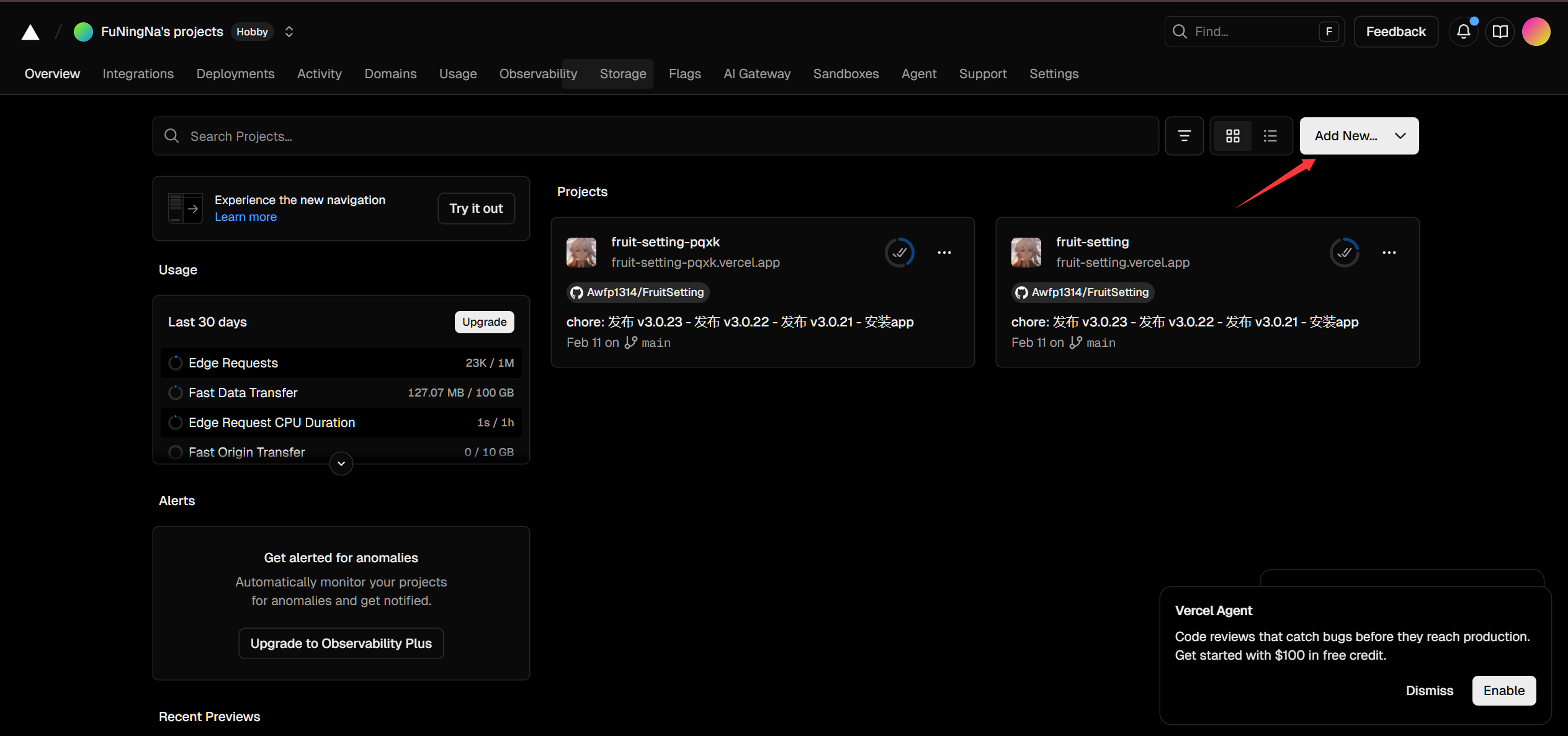Switch to grid view layout

pos(1232,136)
